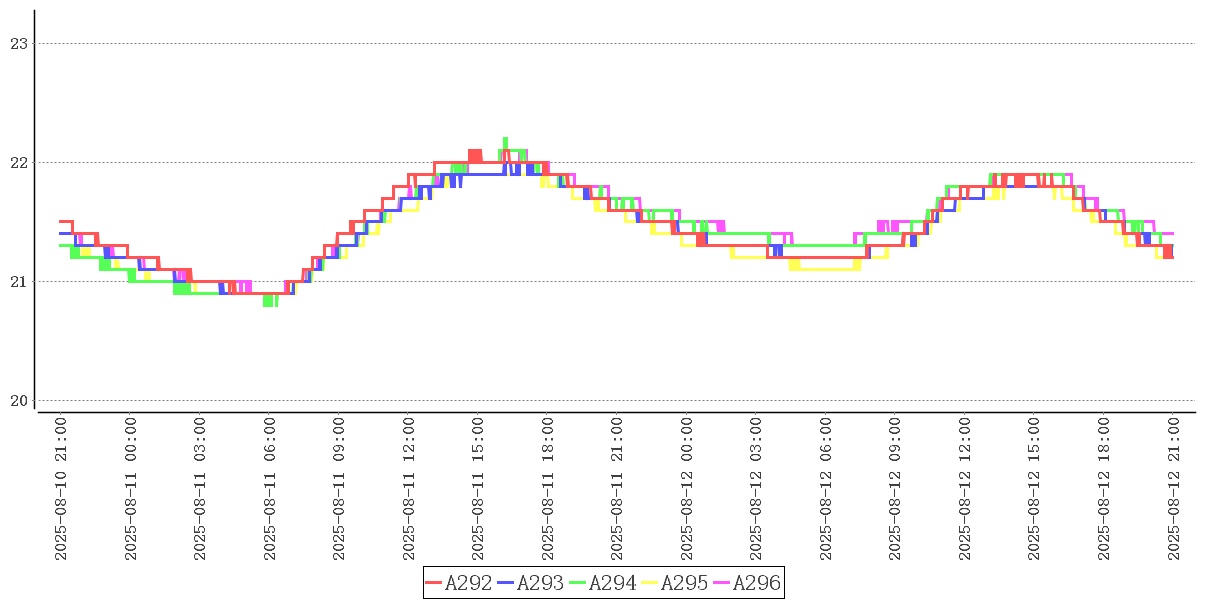The image size is (1207, 600).
Task: Click the y-axis label 20
Action: (x=18, y=401)
